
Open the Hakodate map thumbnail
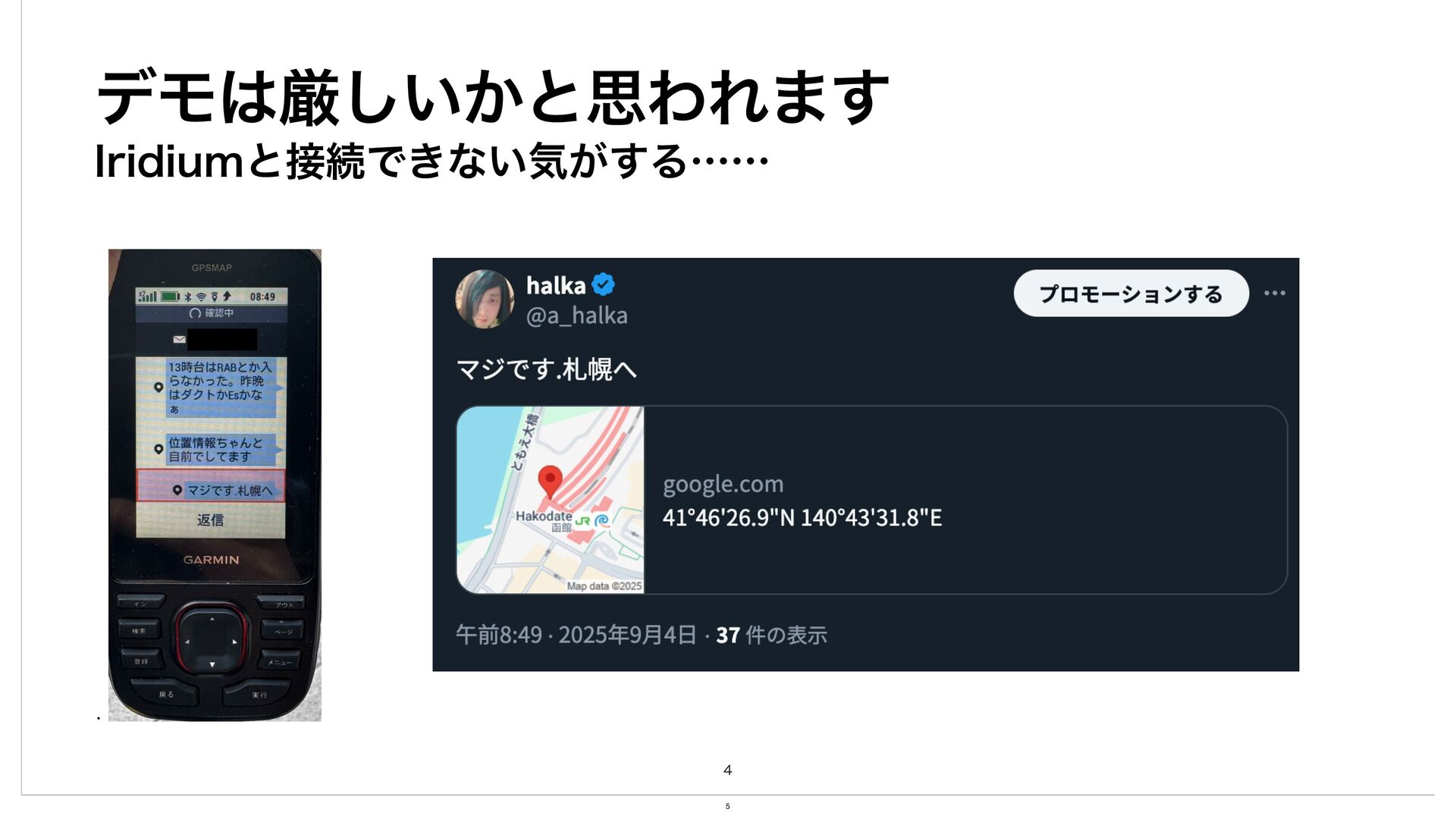(x=551, y=500)
